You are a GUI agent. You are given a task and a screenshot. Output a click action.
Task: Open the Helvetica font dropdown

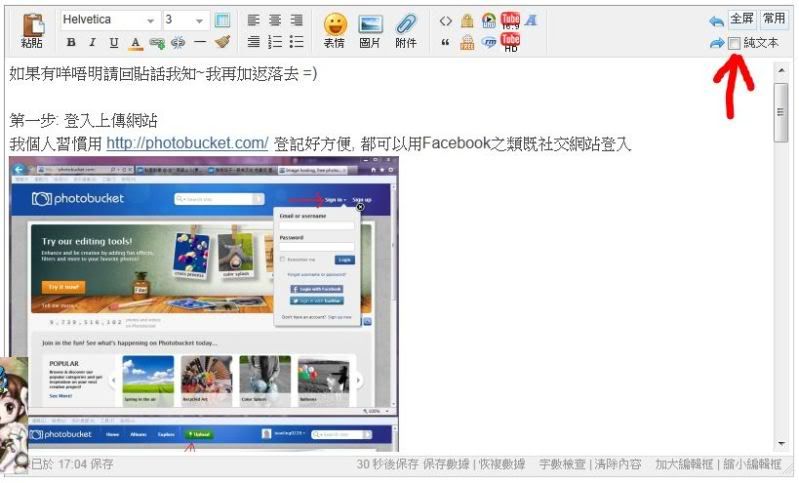click(x=110, y=20)
